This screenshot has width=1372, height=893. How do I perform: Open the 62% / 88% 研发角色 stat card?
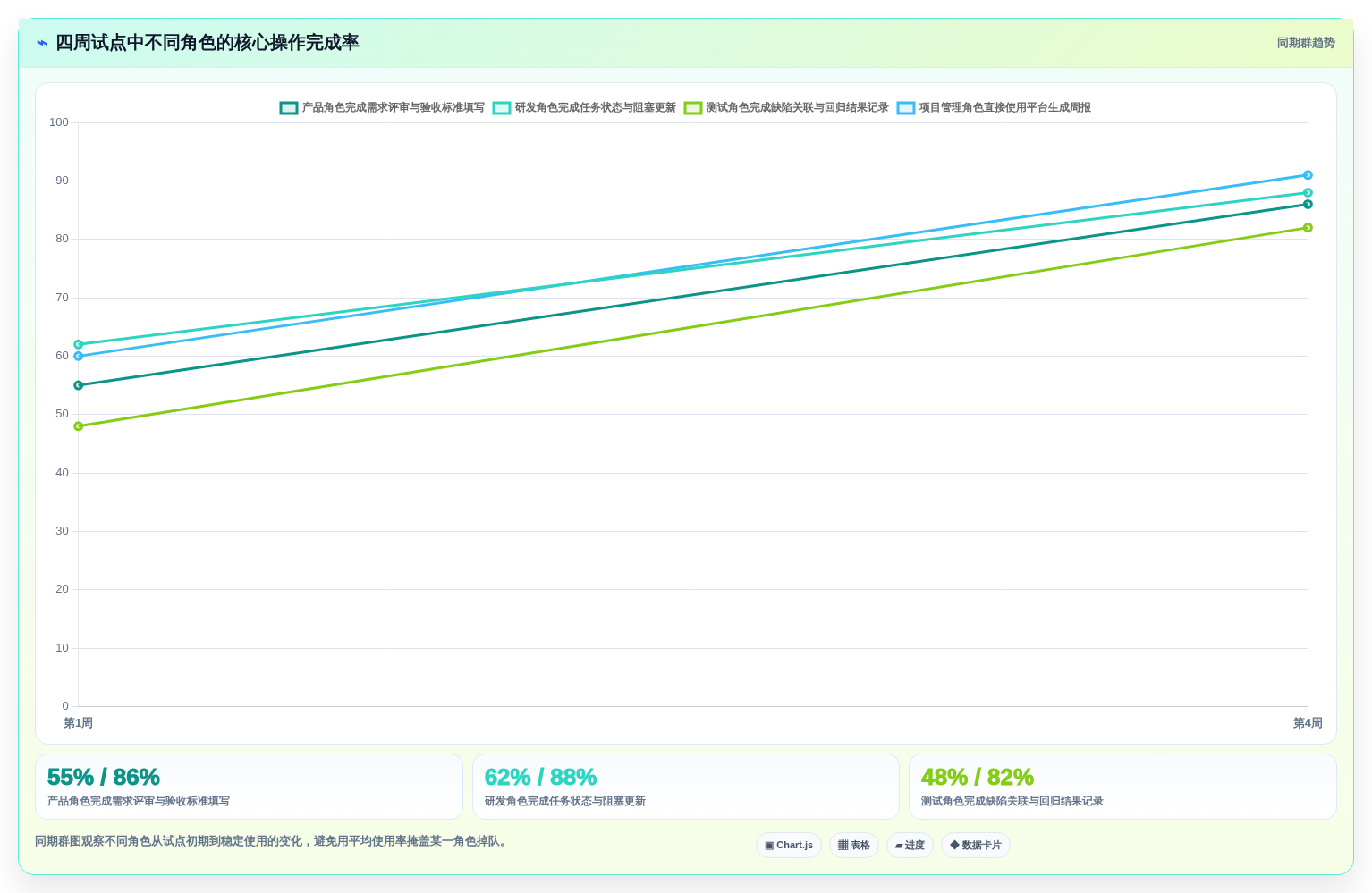click(x=686, y=787)
